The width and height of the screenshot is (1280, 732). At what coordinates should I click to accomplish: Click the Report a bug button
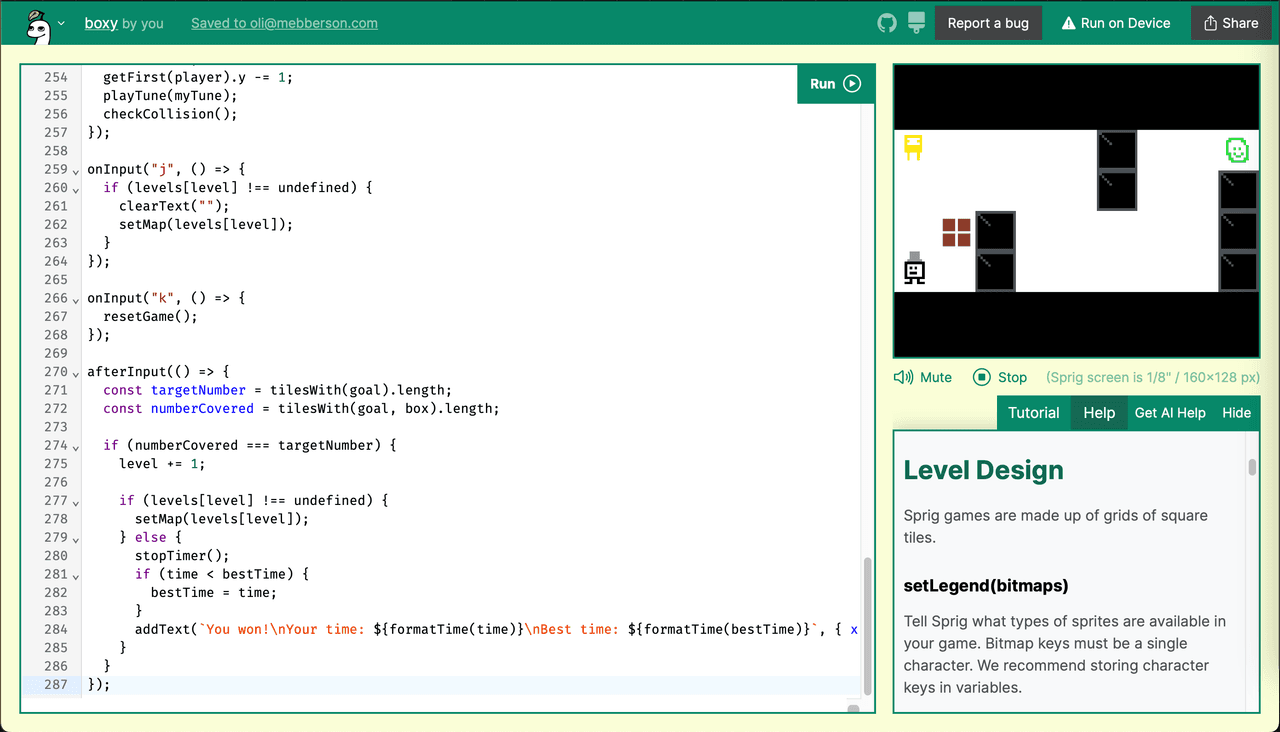click(x=988, y=23)
